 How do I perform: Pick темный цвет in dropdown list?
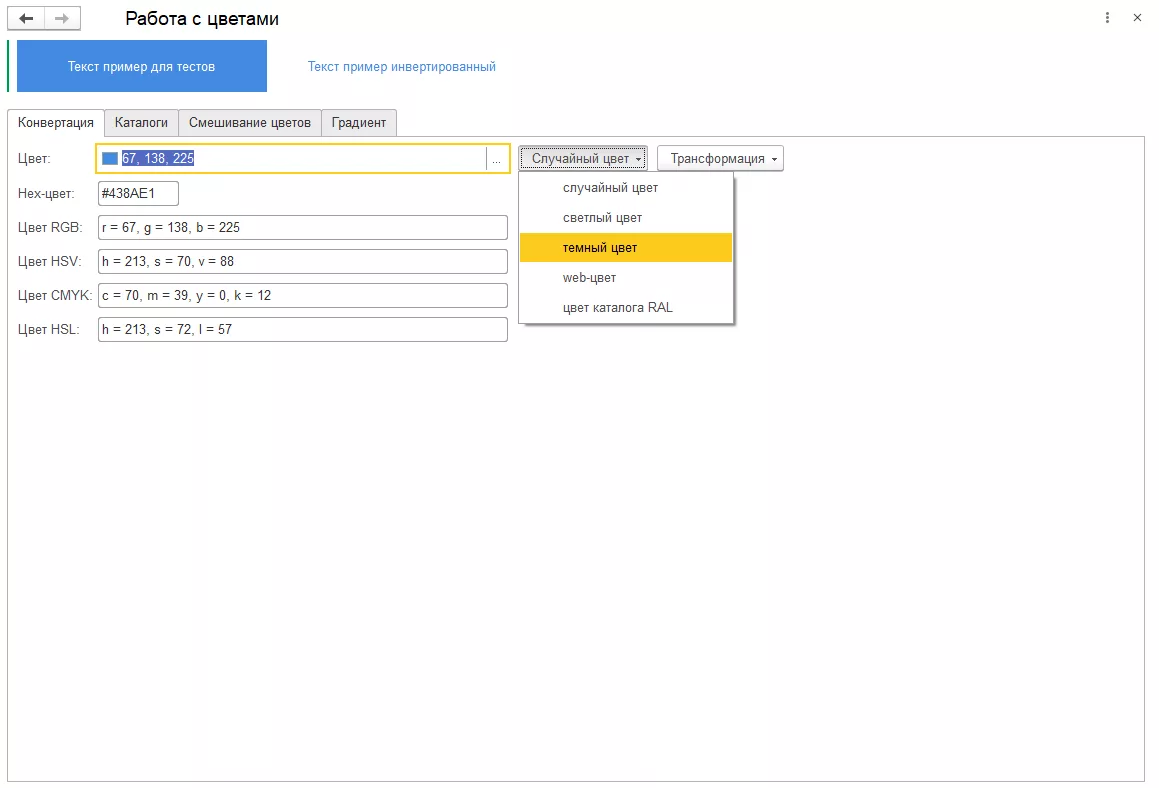click(x=600, y=248)
